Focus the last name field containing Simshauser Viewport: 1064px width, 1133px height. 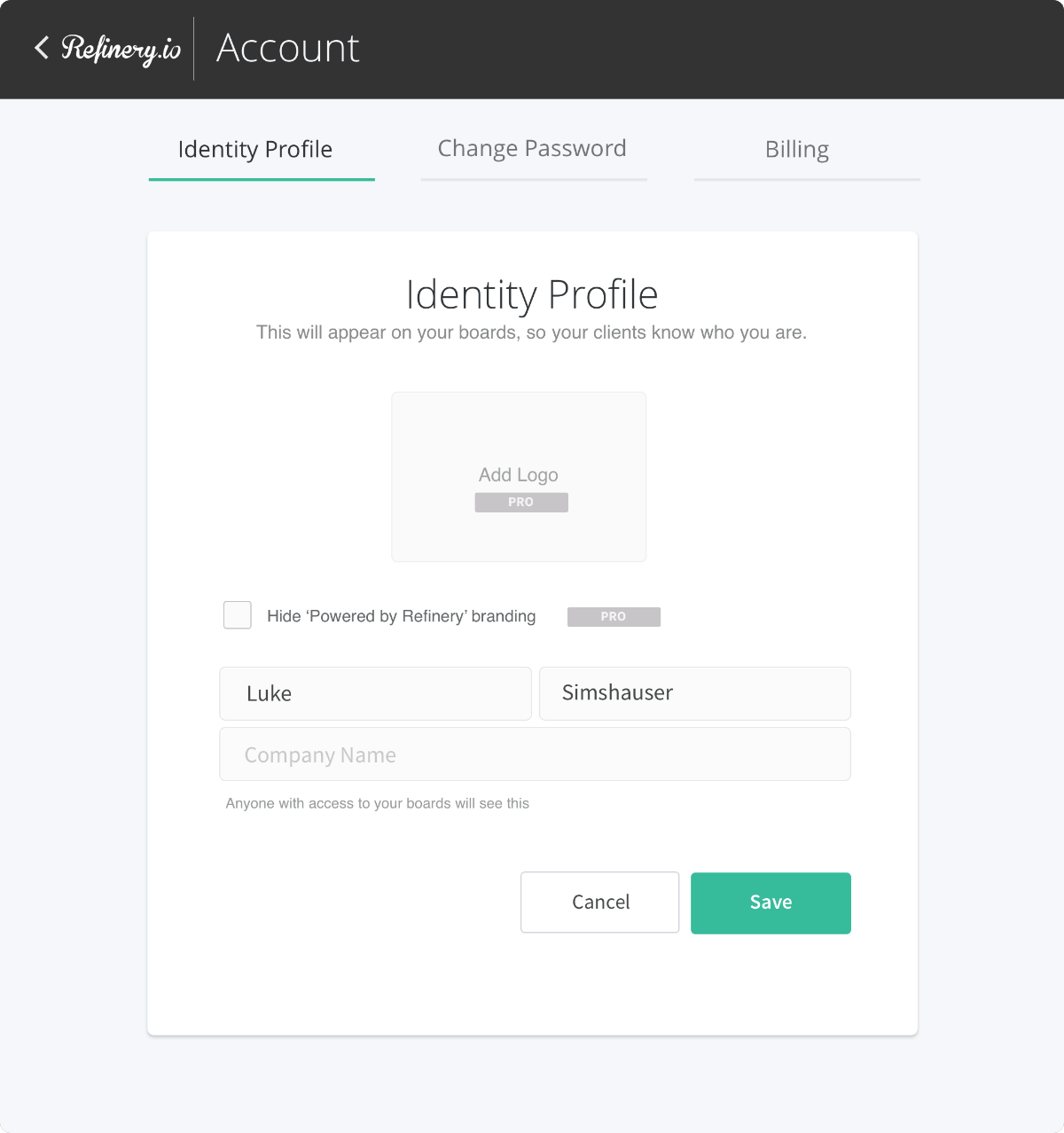[694, 693]
